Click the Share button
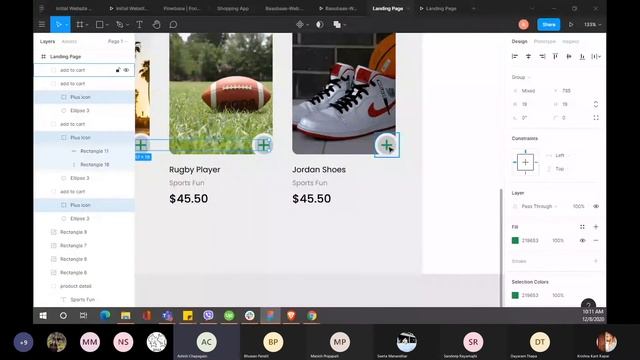Screen dimensions: 640x360 click(549, 24)
